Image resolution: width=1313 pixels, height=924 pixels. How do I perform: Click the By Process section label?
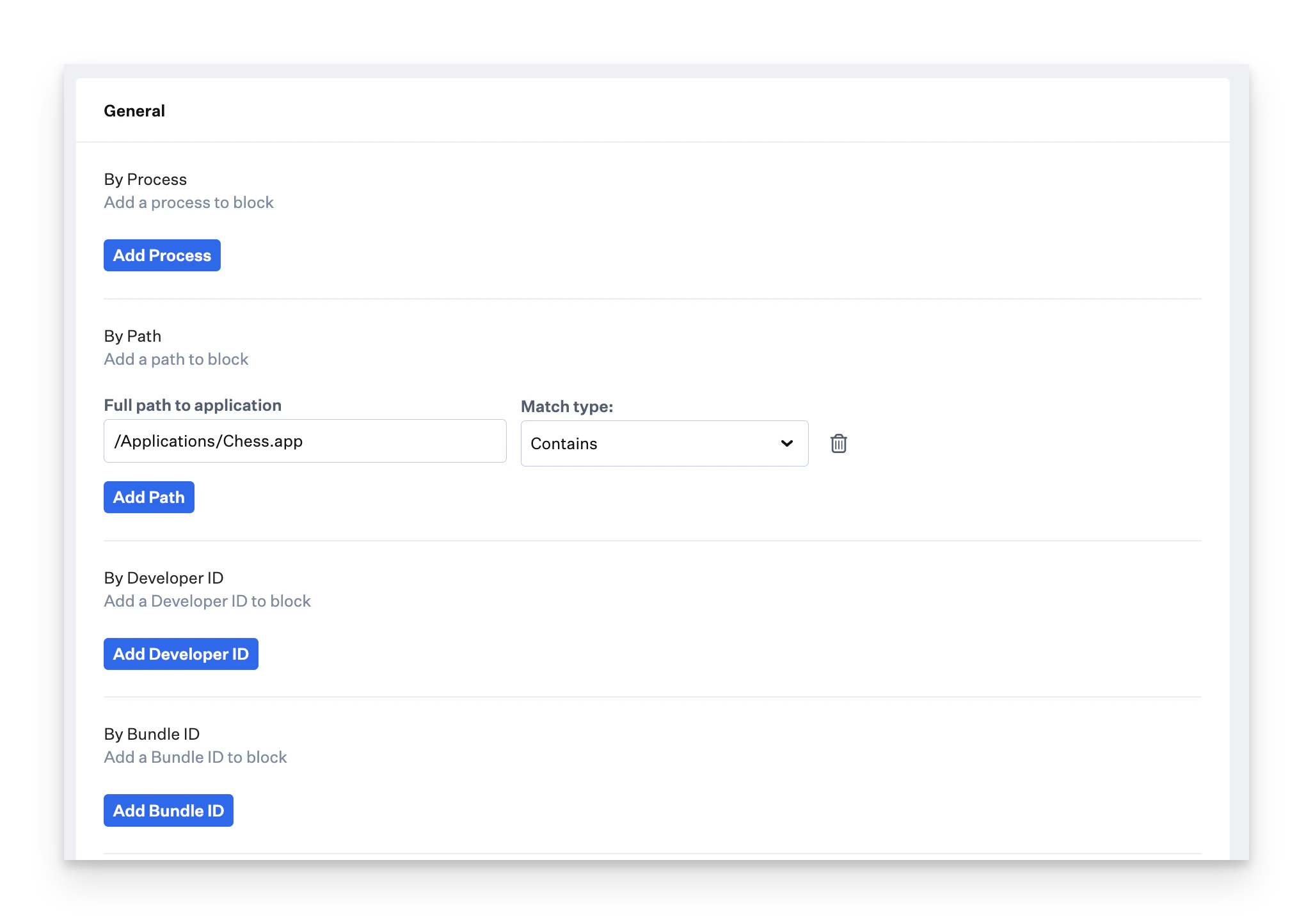point(145,179)
